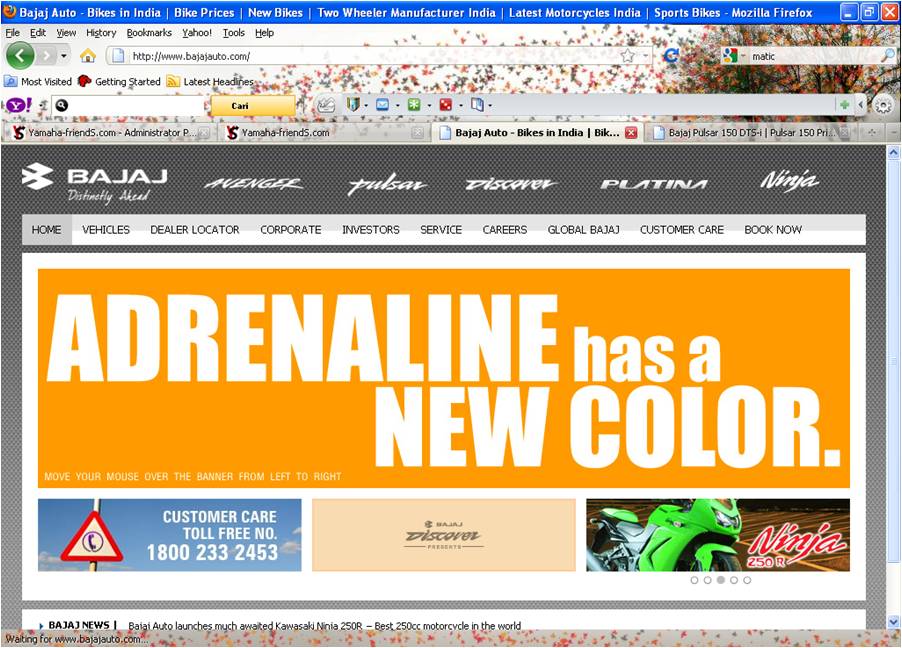
Task: Click the DEALER LOCATOR navigation link
Action: 195,230
